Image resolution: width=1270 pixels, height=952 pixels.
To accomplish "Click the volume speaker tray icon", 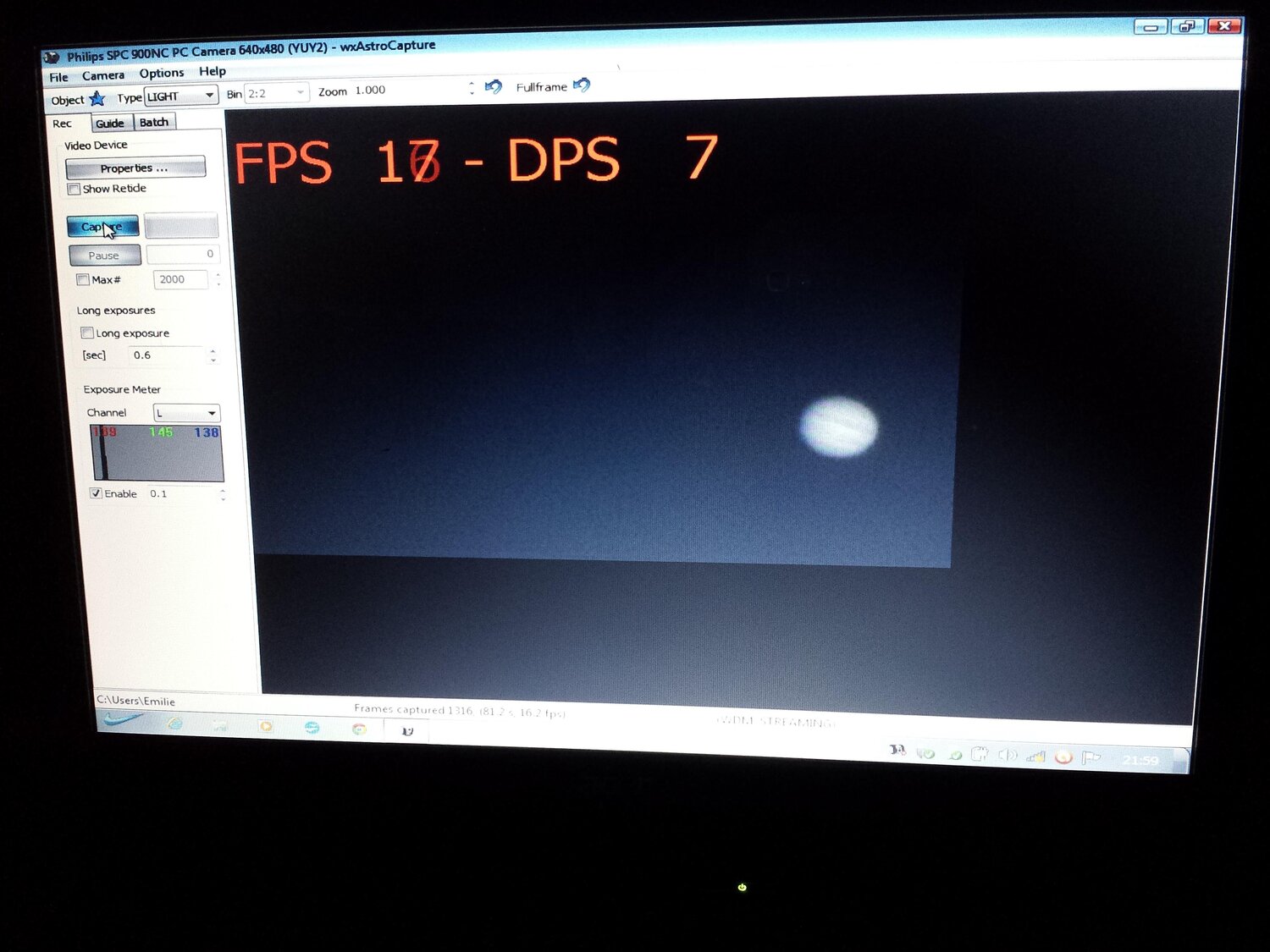I will click(x=1007, y=754).
